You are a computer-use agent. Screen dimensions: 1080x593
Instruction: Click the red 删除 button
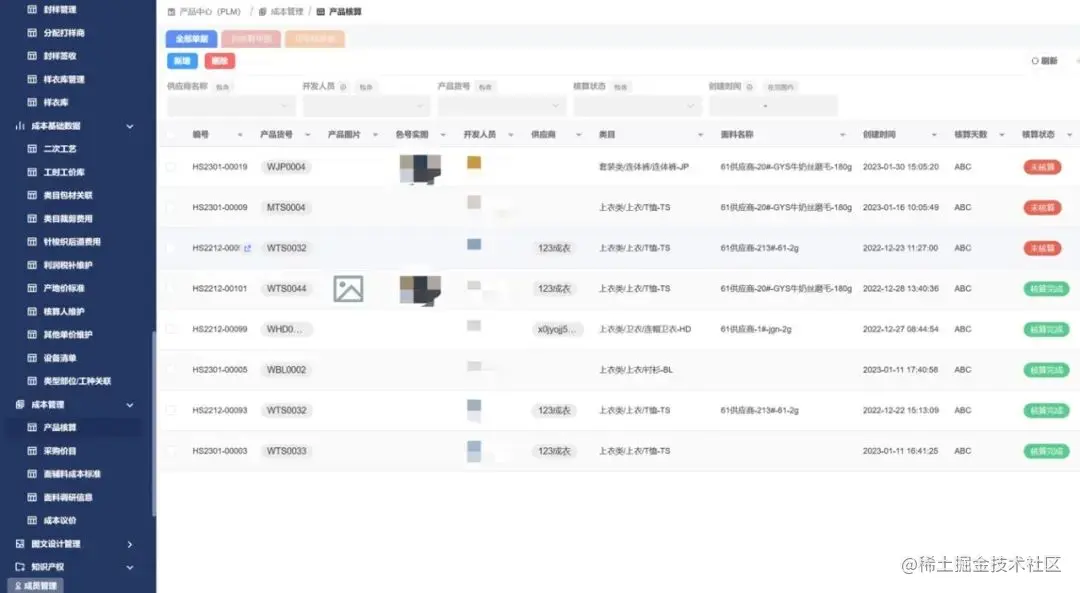tap(219, 60)
